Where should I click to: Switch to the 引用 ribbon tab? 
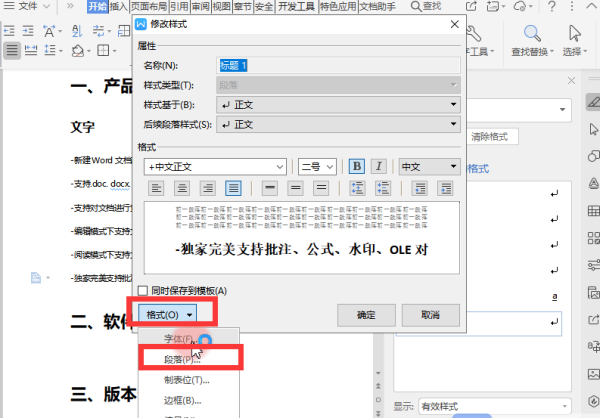tap(179, 7)
